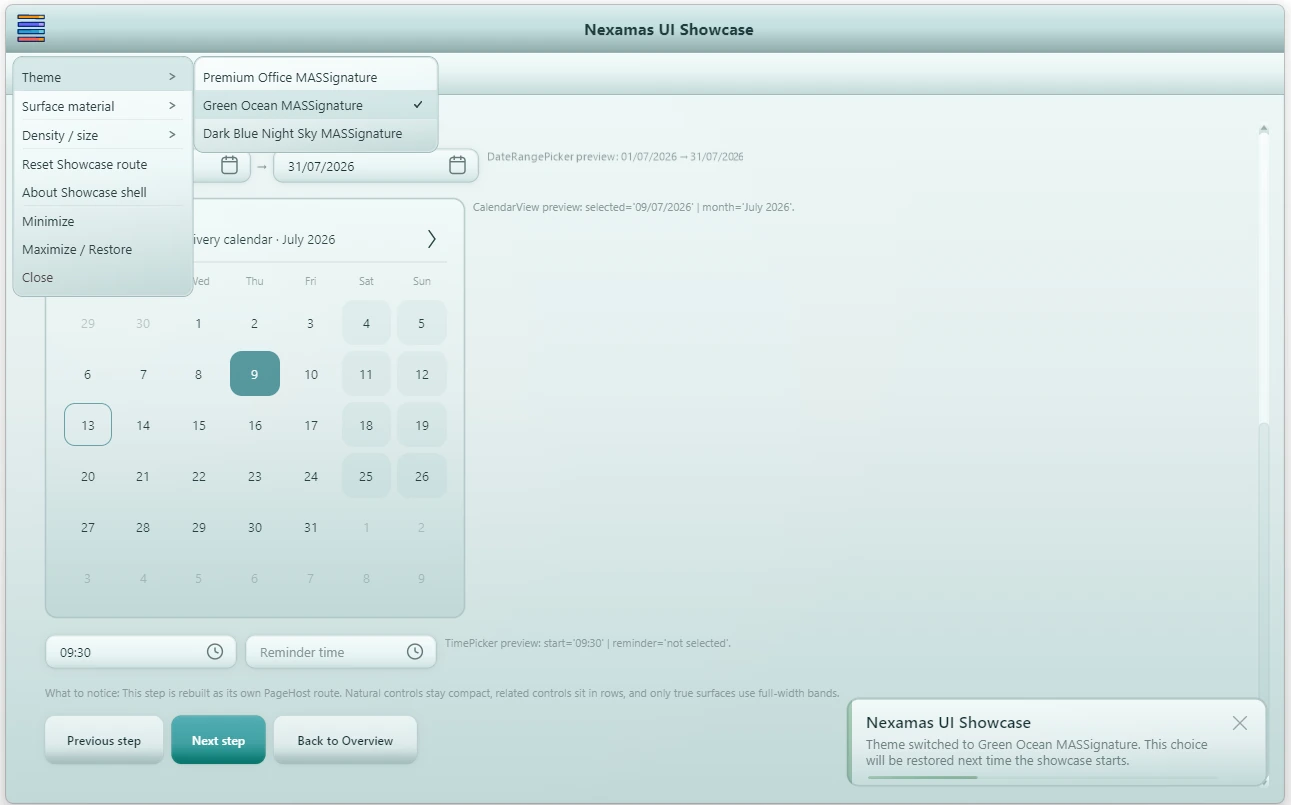Screen dimensions: 1291x805
Task: Pick Saturday July 4 in the calendar
Action: [366, 323]
